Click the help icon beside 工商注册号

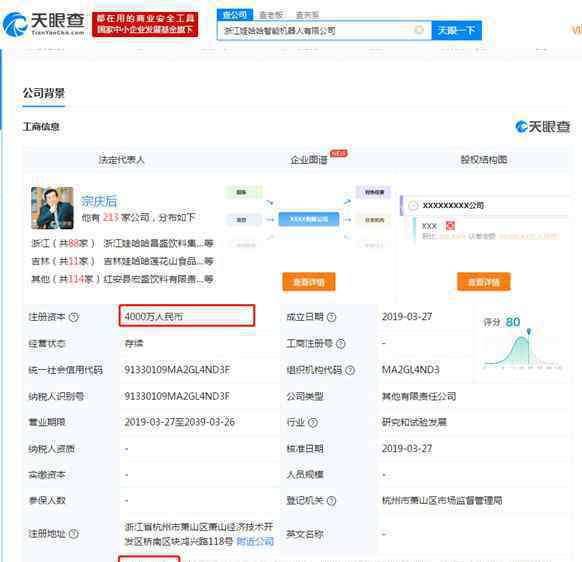pos(340,344)
